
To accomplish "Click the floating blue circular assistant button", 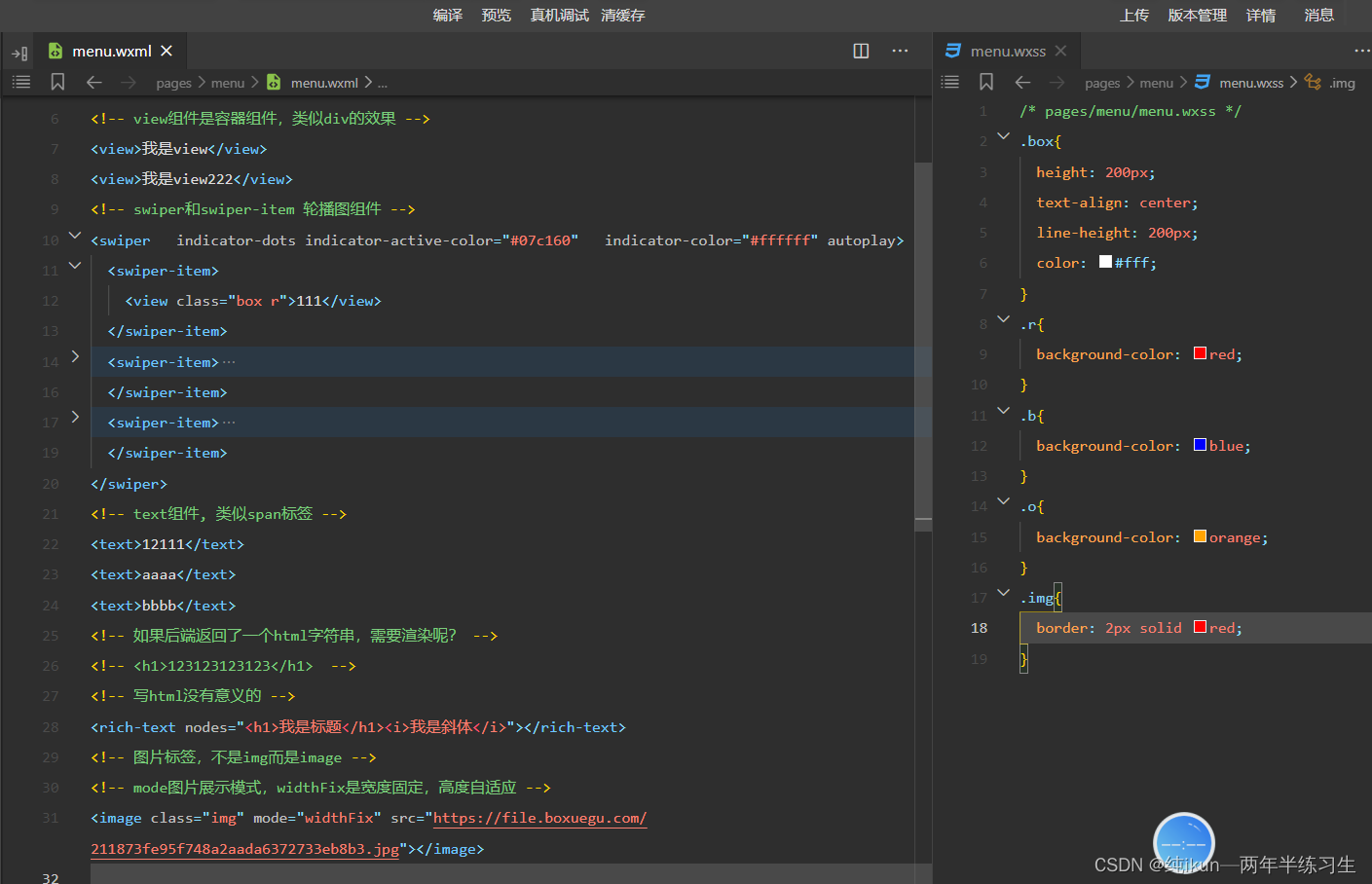I will 1183,842.
